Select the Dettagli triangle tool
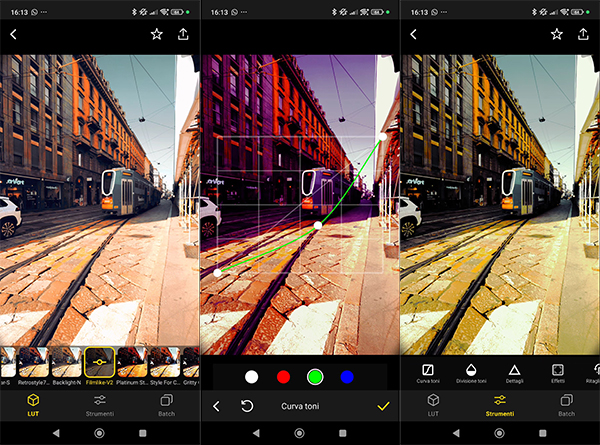 (514, 370)
